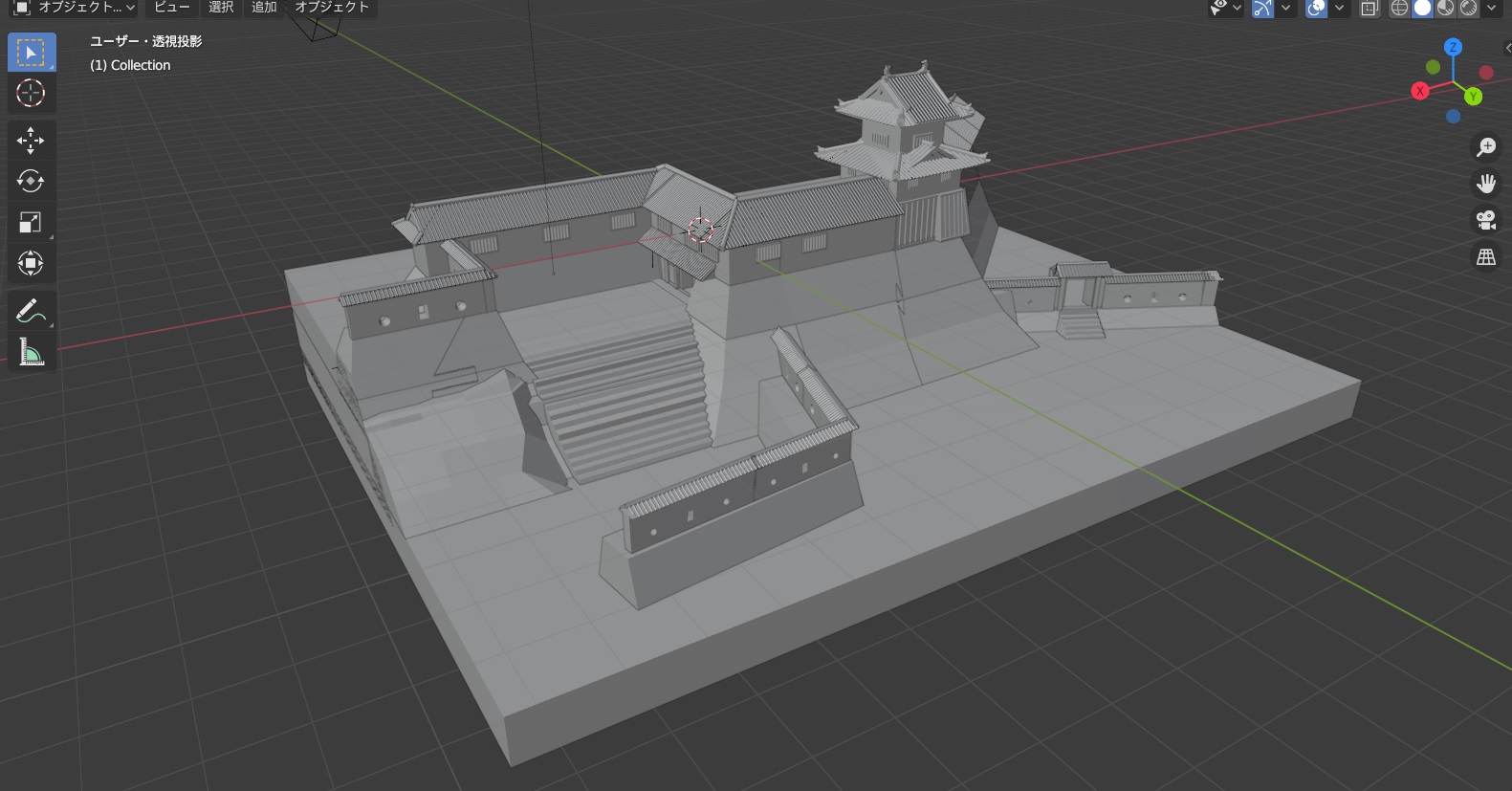Select the 3D Cursor tool
Image resolution: width=1512 pixels, height=791 pixels.
[x=32, y=93]
